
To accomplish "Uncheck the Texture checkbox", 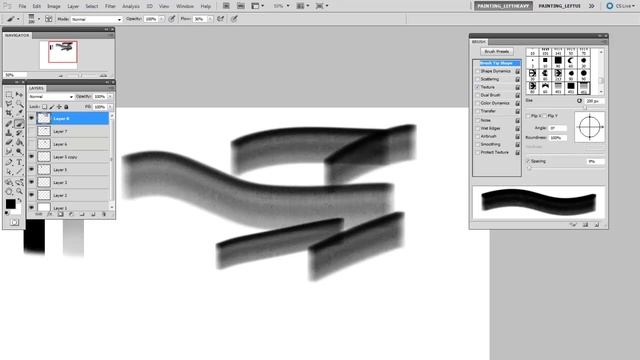I will point(477,87).
